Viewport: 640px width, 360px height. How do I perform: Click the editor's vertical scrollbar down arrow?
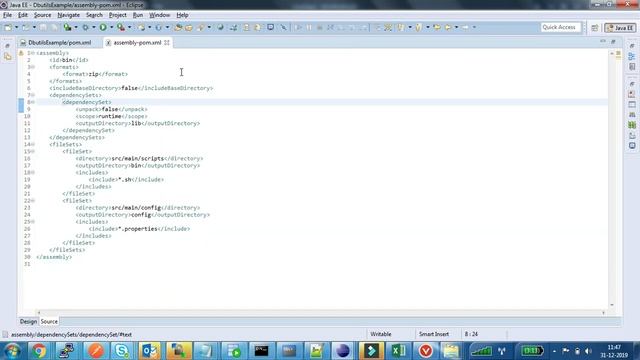point(611,305)
